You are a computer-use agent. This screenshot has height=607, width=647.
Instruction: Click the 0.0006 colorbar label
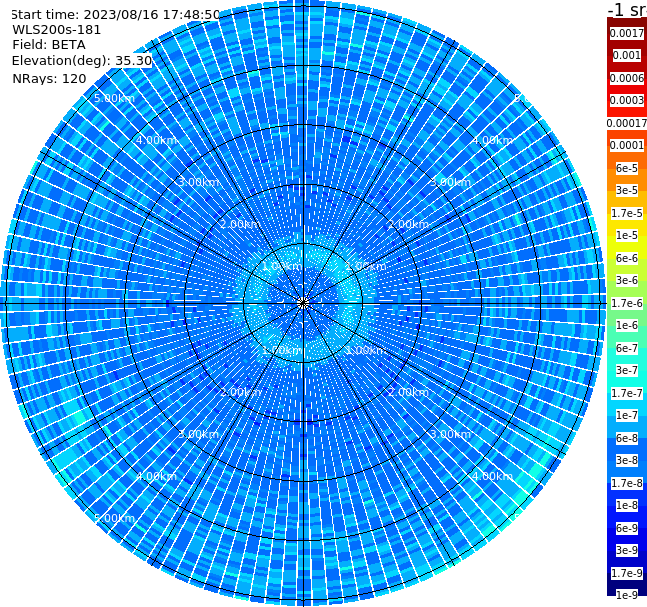click(627, 78)
